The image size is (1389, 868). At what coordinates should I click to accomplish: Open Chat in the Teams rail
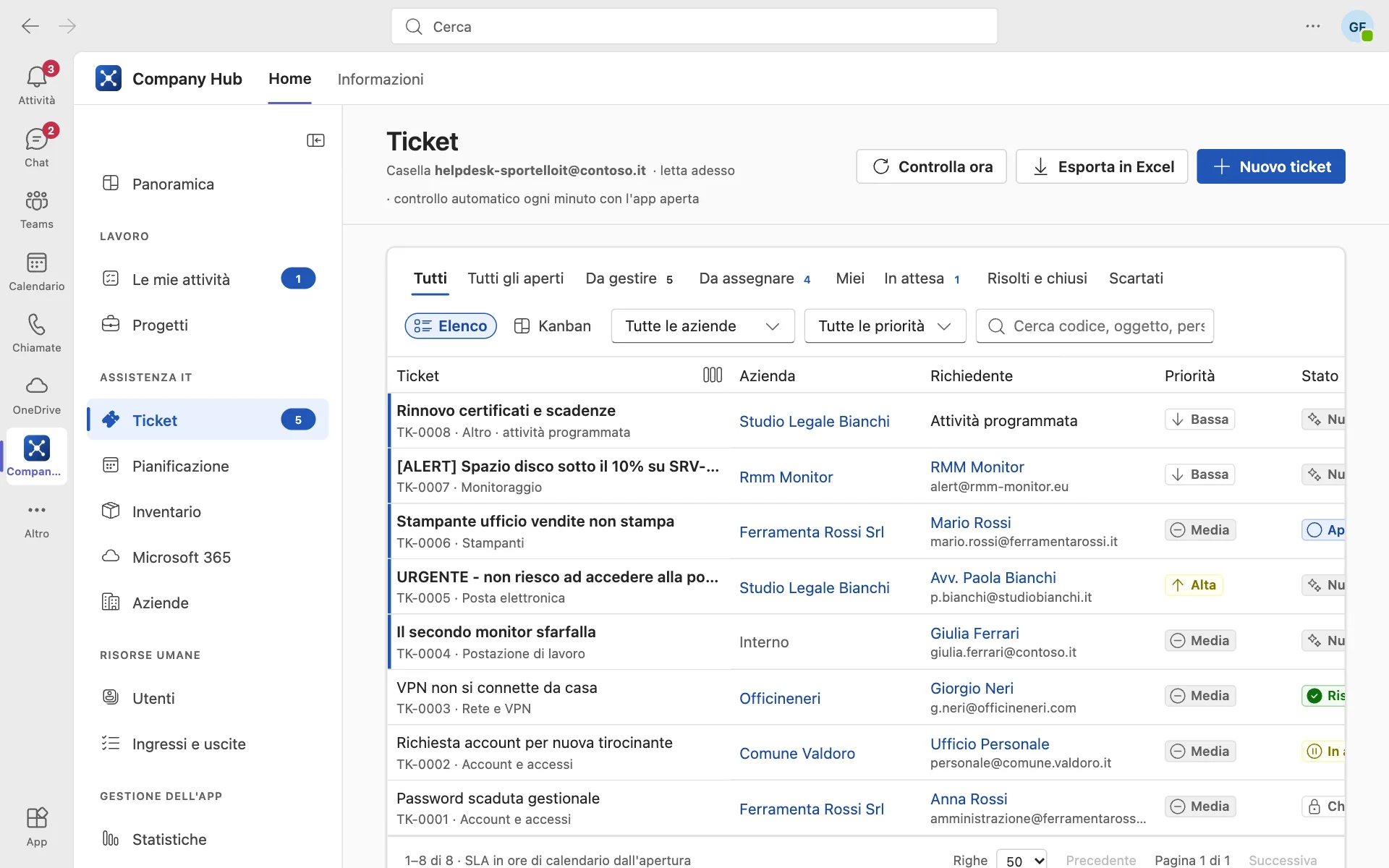tap(36, 146)
